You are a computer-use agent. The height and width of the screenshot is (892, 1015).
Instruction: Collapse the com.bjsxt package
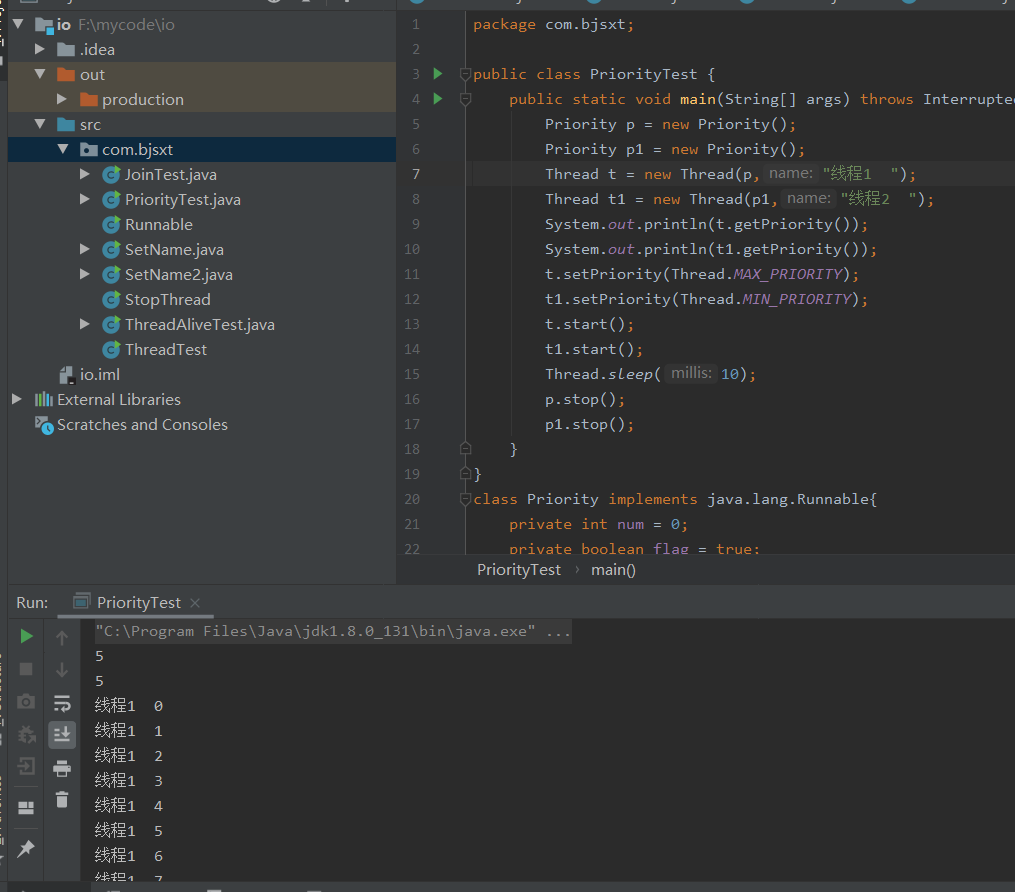(63, 150)
